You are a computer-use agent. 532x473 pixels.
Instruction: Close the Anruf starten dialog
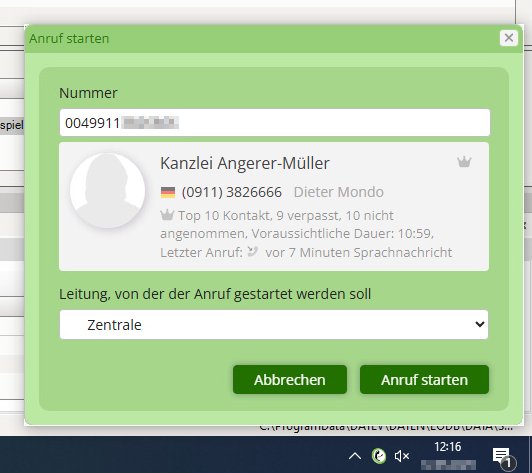(509, 38)
